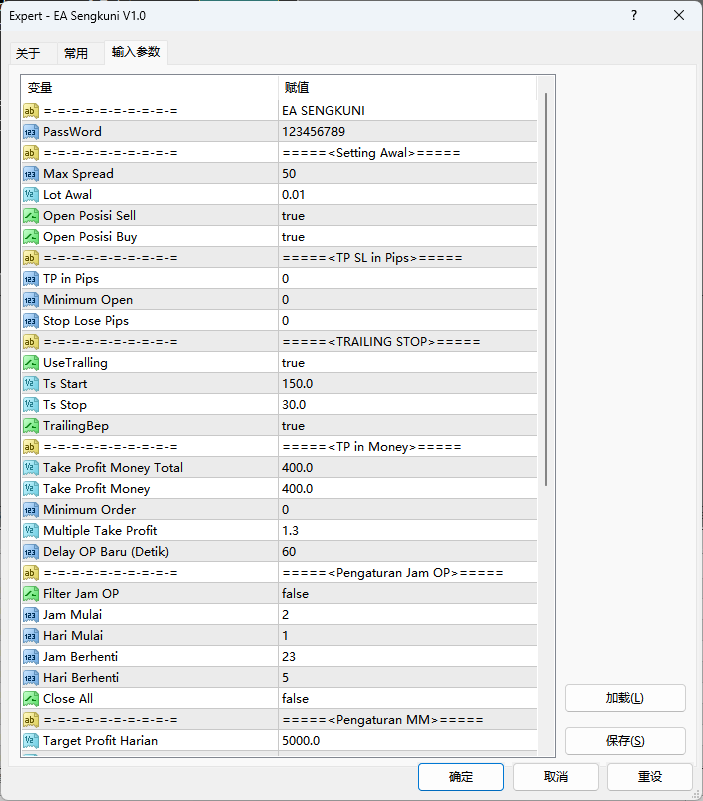The image size is (703, 801).
Task: Open the Filter Jam OP value dropdown
Action: [407, 594]
